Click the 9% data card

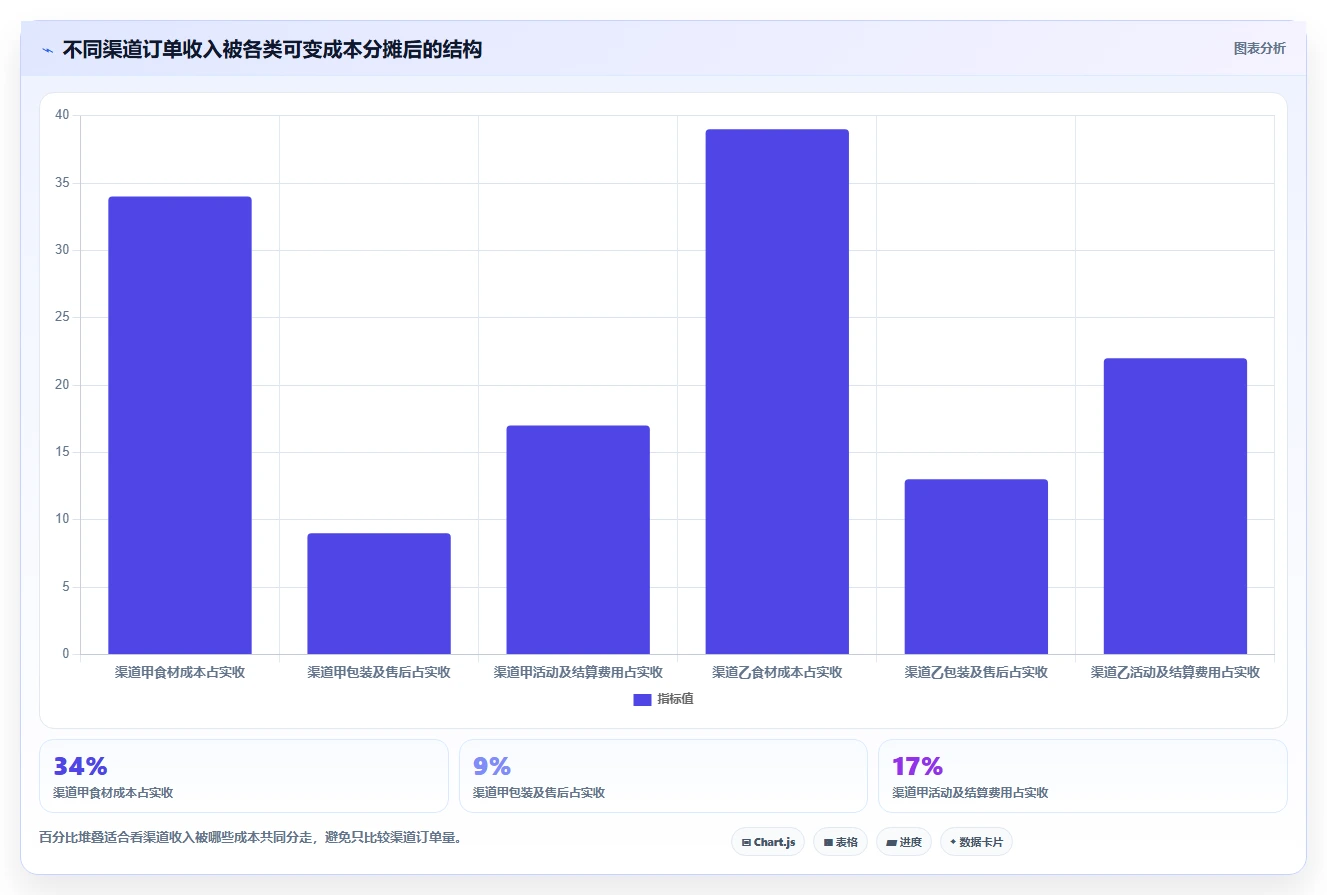coord(663,776)
